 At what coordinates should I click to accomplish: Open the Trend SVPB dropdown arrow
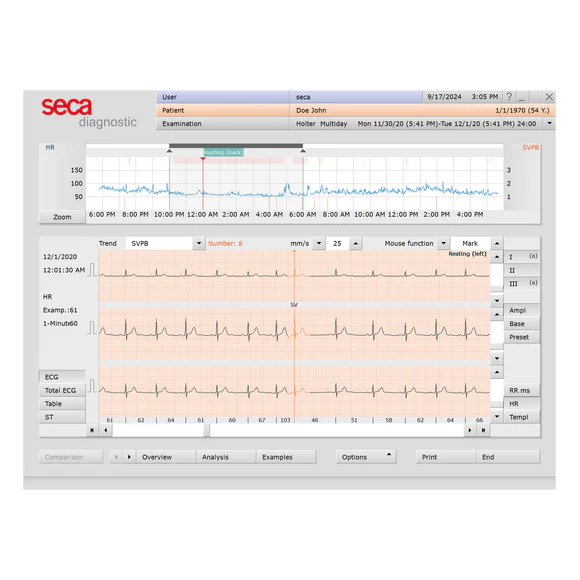click(x=199, y=243)
